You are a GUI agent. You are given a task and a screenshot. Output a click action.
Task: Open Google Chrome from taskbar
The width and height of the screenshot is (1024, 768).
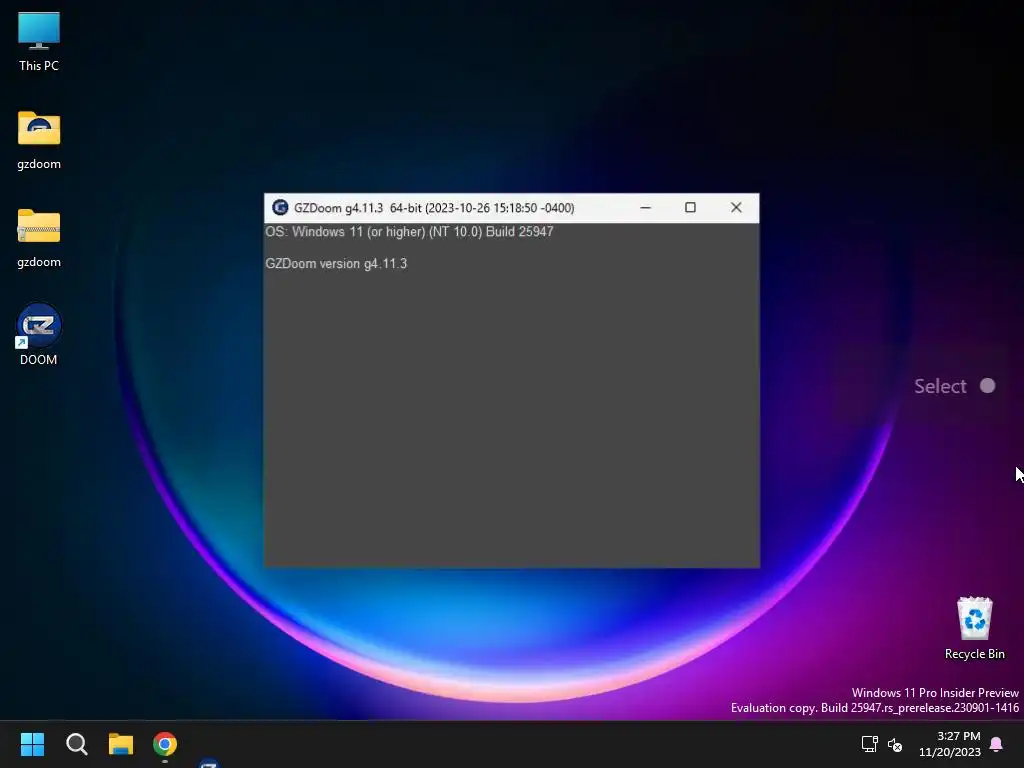click(165, 744)
